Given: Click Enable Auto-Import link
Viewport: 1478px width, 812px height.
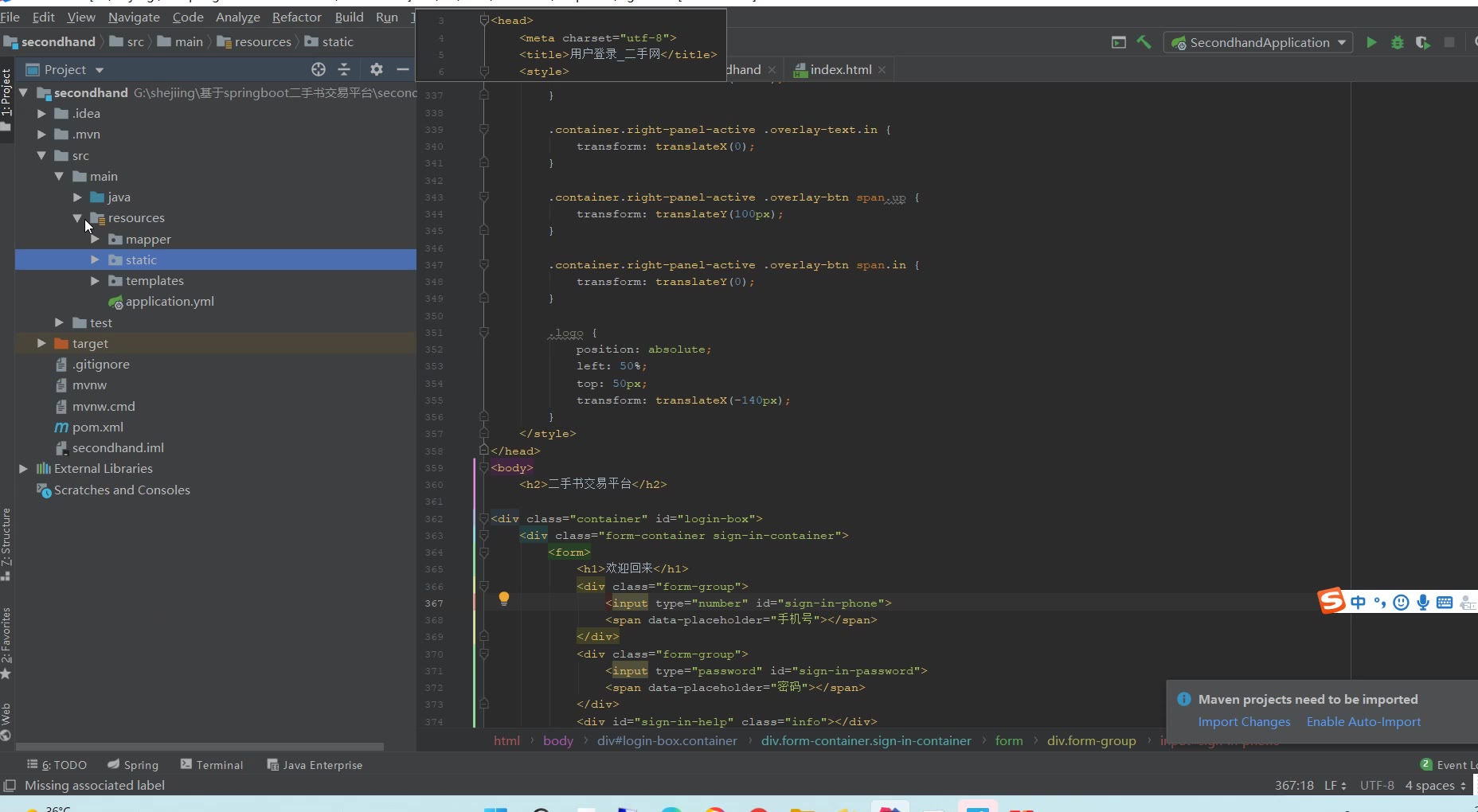Looking at the screenshot, I should (x=1363, y=722).
